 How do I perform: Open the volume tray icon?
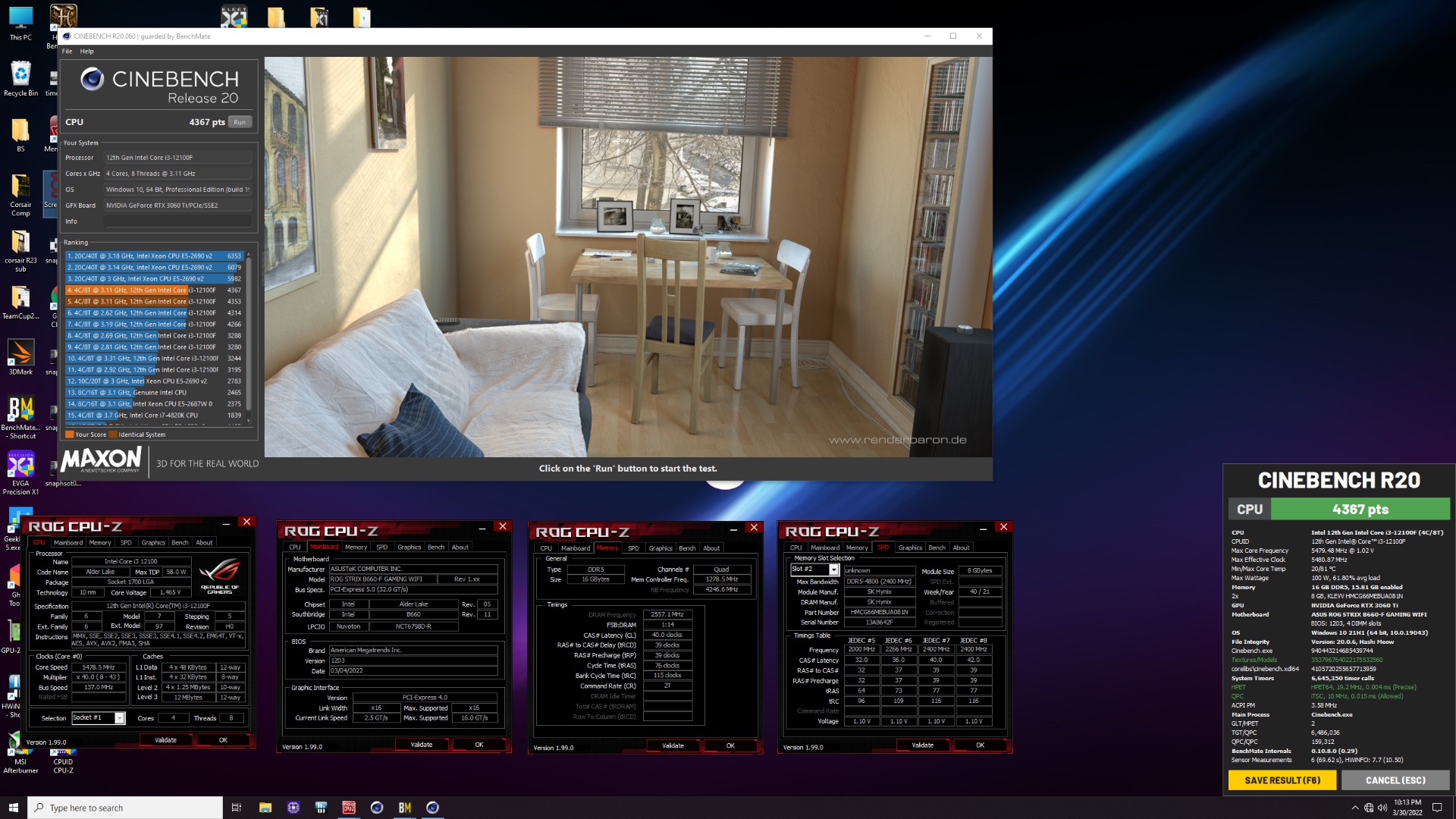point(1382,808)
